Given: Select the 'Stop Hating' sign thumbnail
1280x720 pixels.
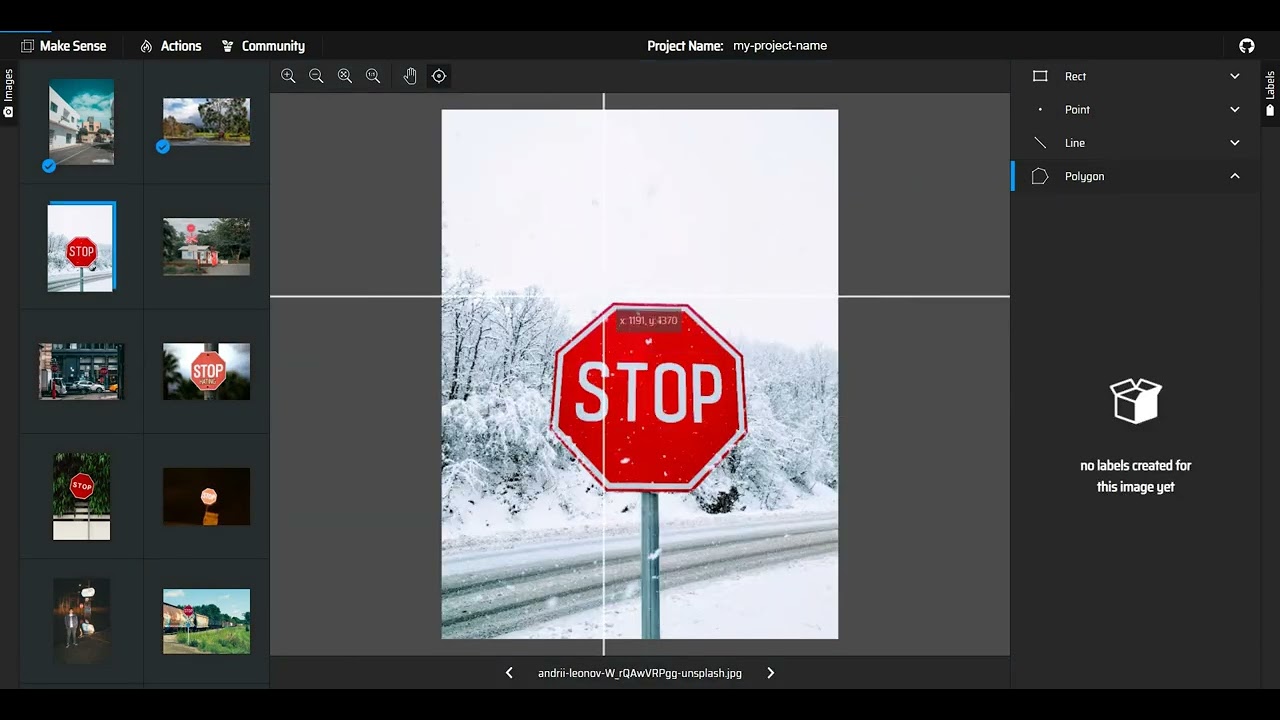Looking at the screenshot, I should pos(206,371).
